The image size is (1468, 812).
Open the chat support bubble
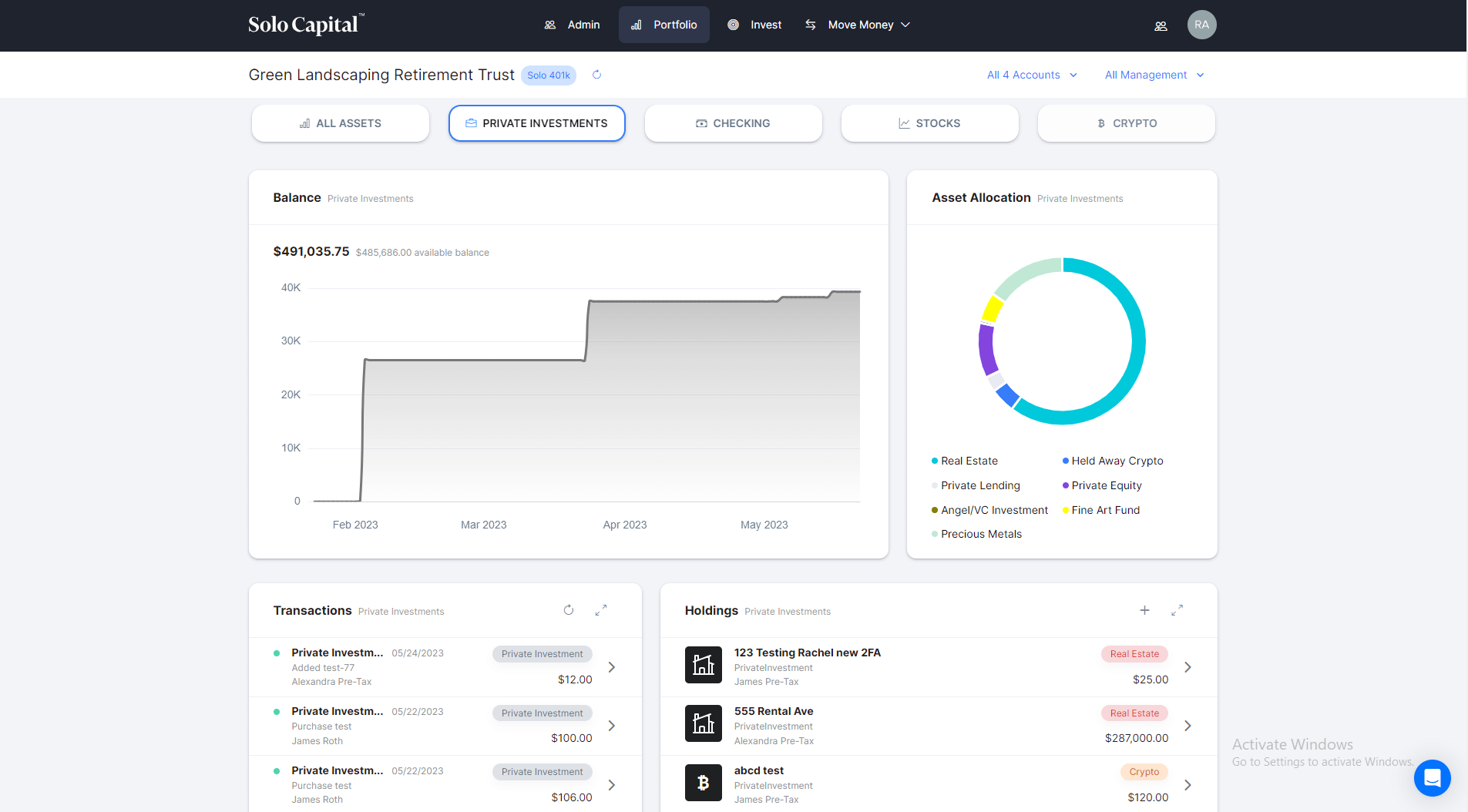pyautogui.click(x=1432, y=778)
